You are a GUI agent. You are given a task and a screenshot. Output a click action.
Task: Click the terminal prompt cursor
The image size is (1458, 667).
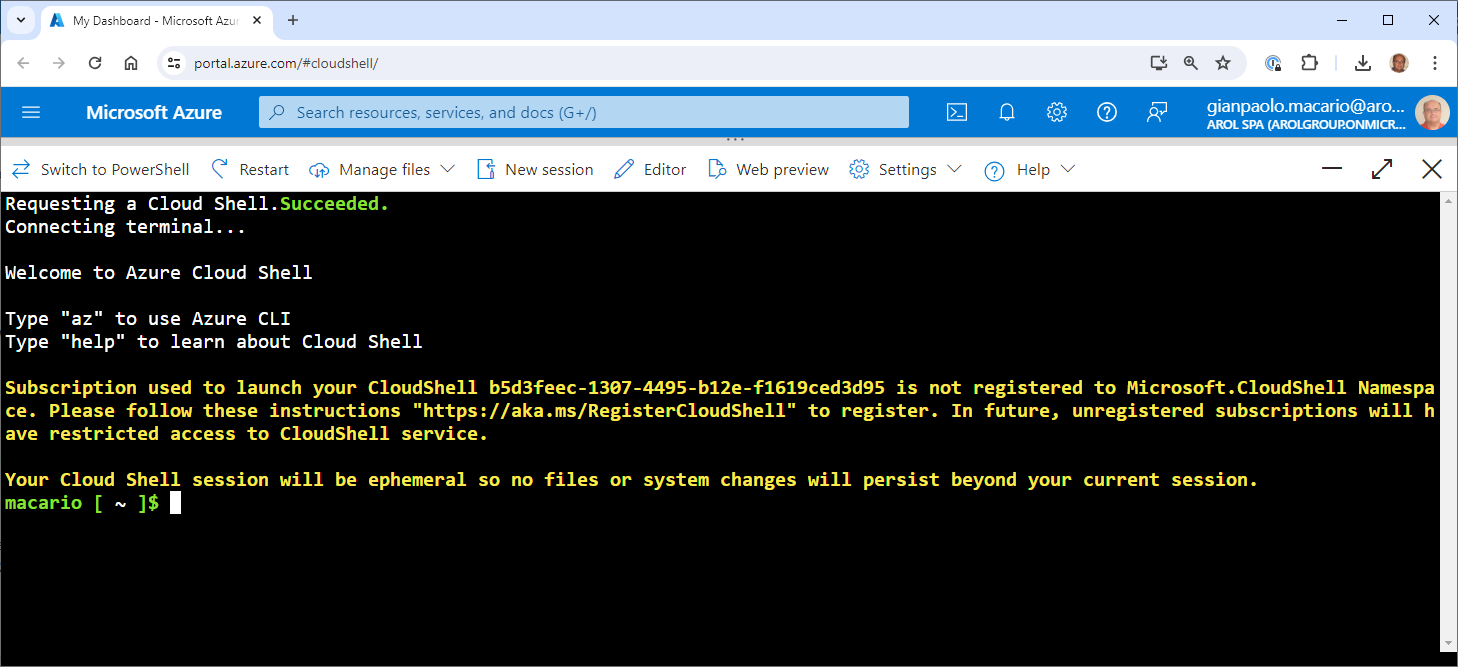[175, 503]
